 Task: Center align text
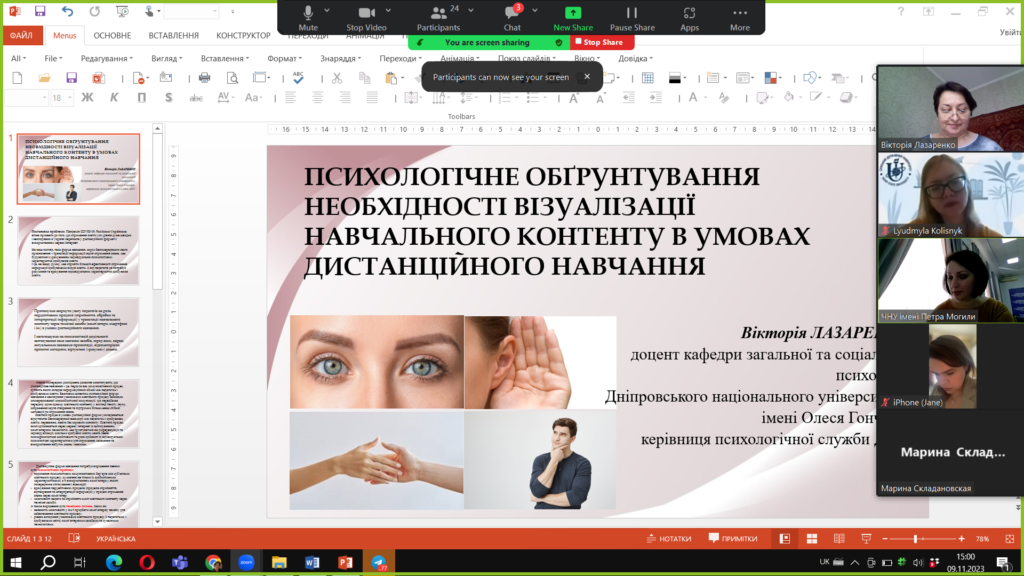coord(317,97)
